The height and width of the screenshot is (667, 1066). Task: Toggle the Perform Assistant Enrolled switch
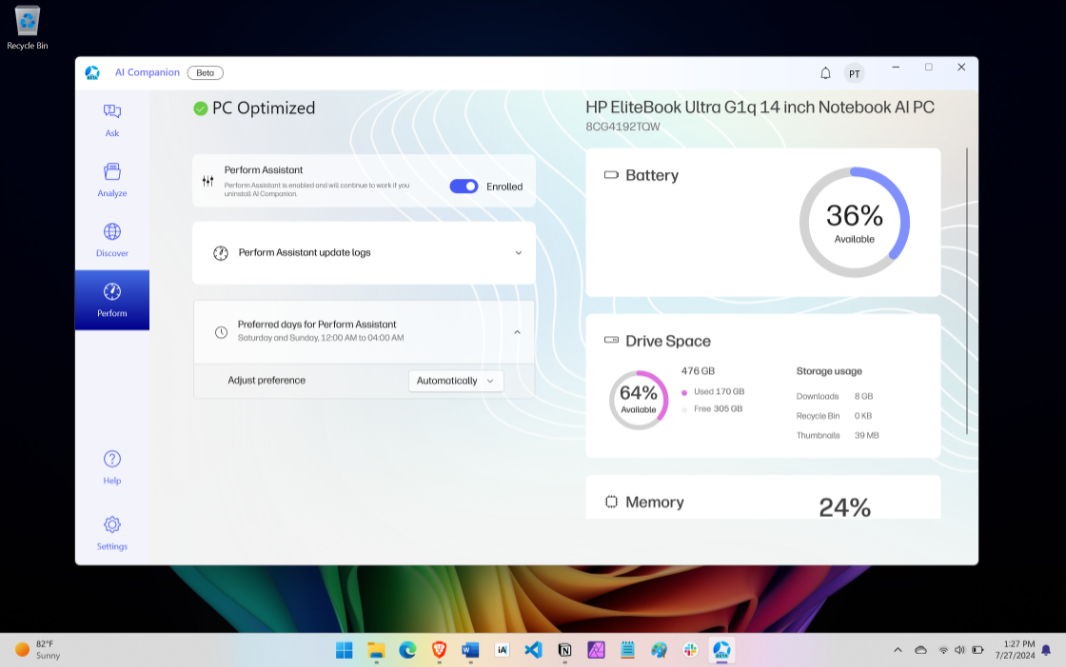[x=464, y=186]
